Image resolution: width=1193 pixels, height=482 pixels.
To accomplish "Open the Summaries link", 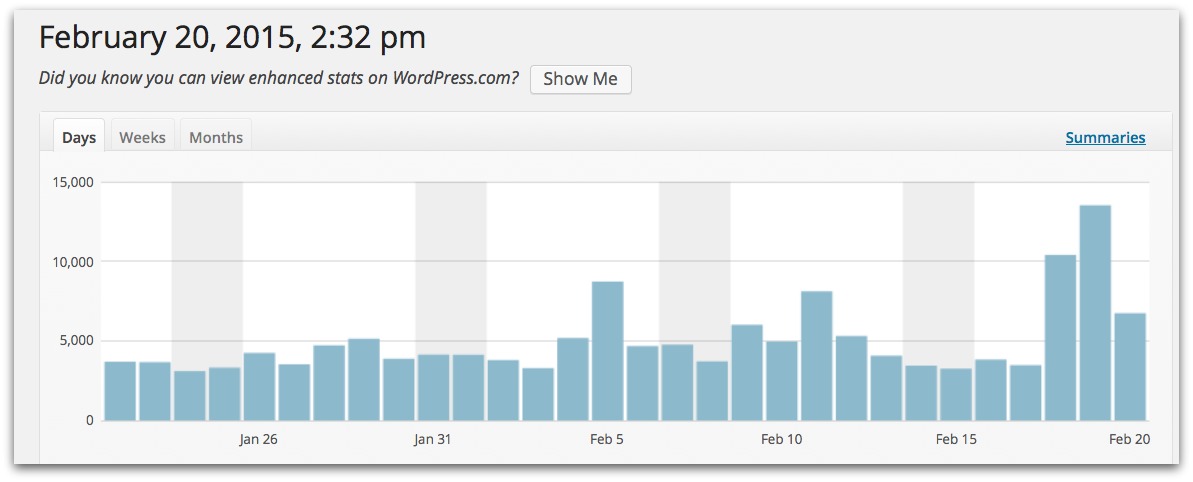I will [1106, 138].
